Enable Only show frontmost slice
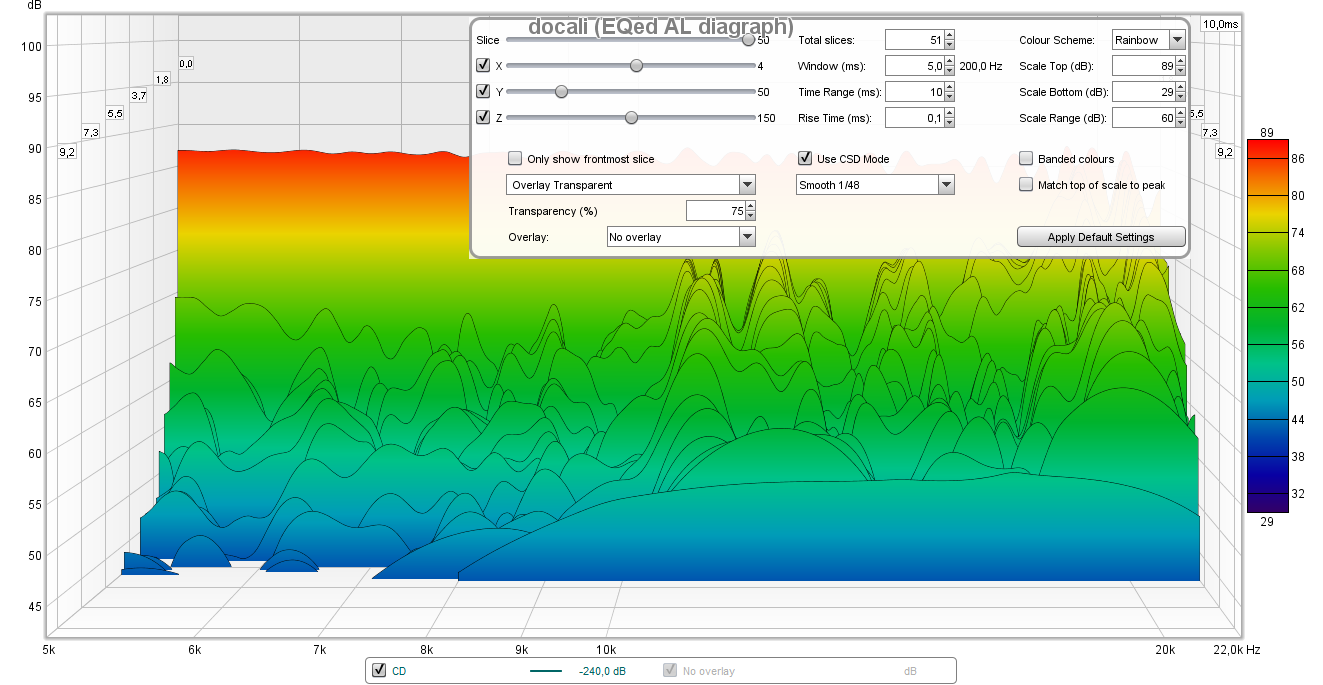This screenshot has height=685, width=1323. click(x=515, y=159)
